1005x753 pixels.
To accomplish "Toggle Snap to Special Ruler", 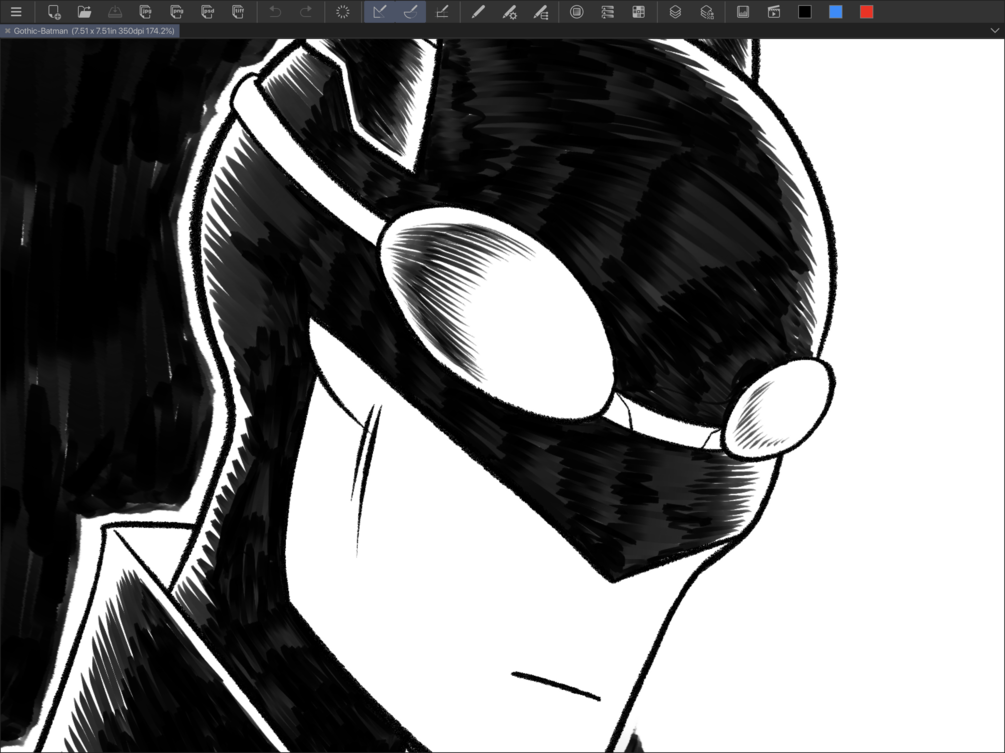I will 410,12.
